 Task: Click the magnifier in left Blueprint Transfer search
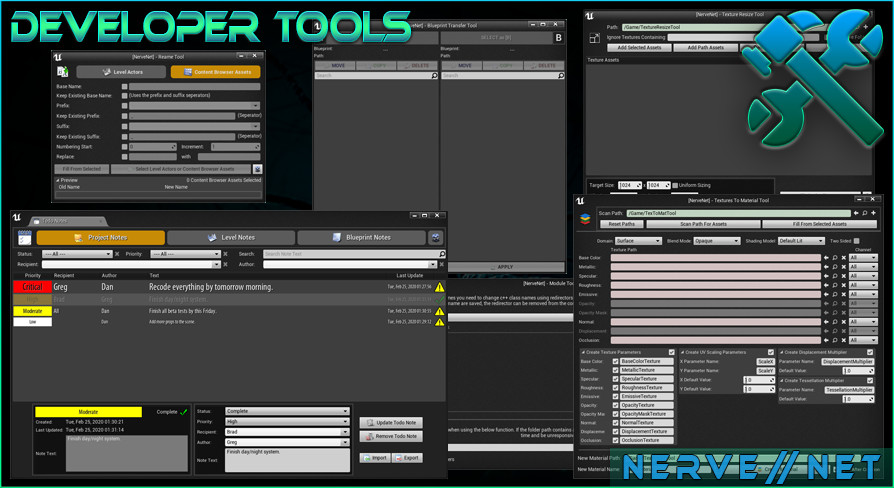coord(434,76)
